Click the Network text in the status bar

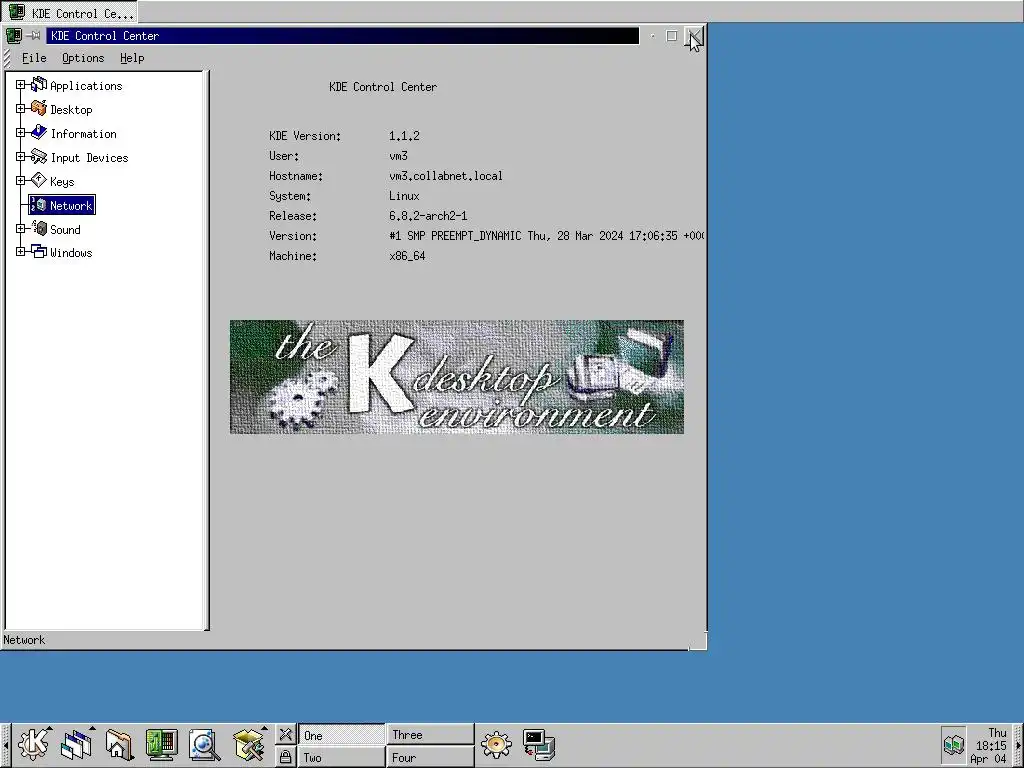(x=24, y=640)
